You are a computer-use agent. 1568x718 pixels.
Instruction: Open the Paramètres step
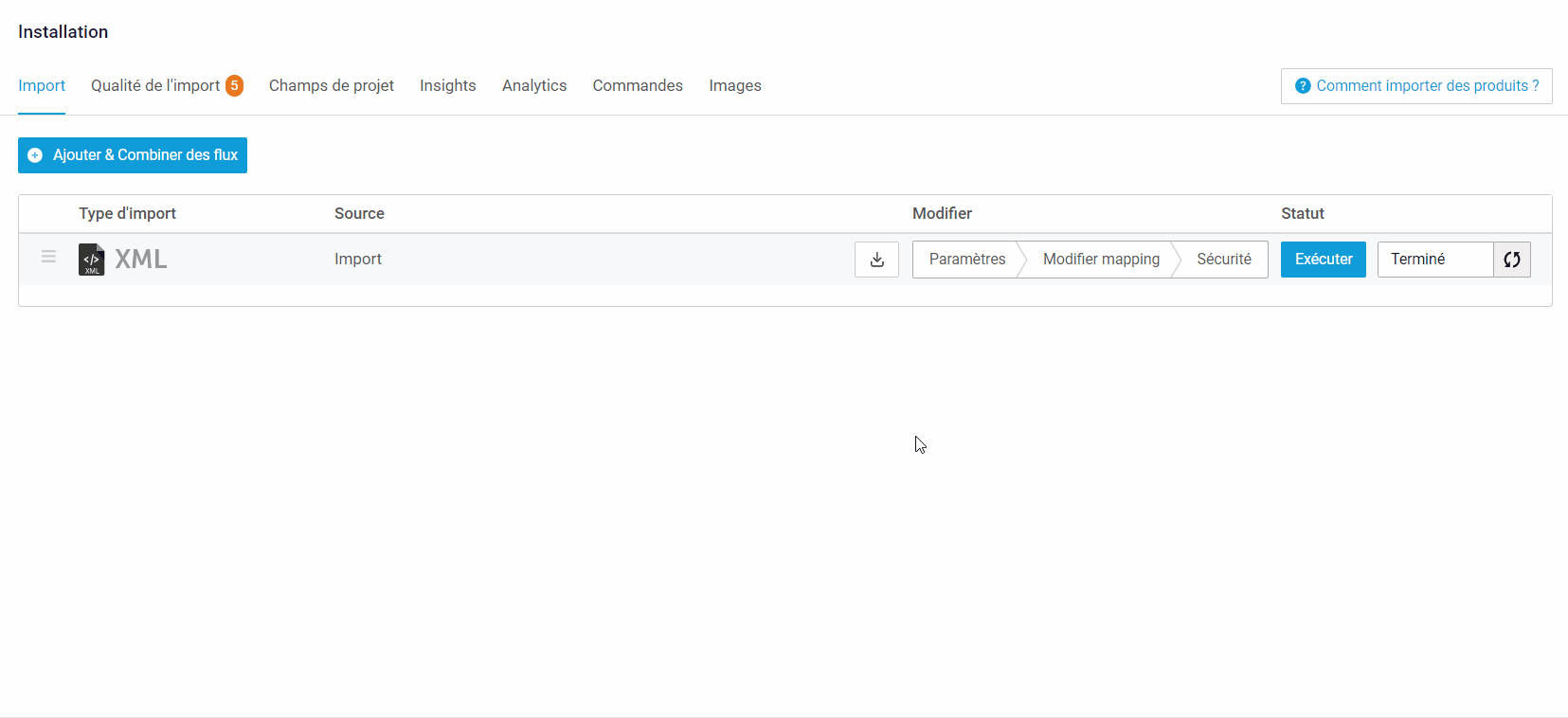(x=966, y=260)
